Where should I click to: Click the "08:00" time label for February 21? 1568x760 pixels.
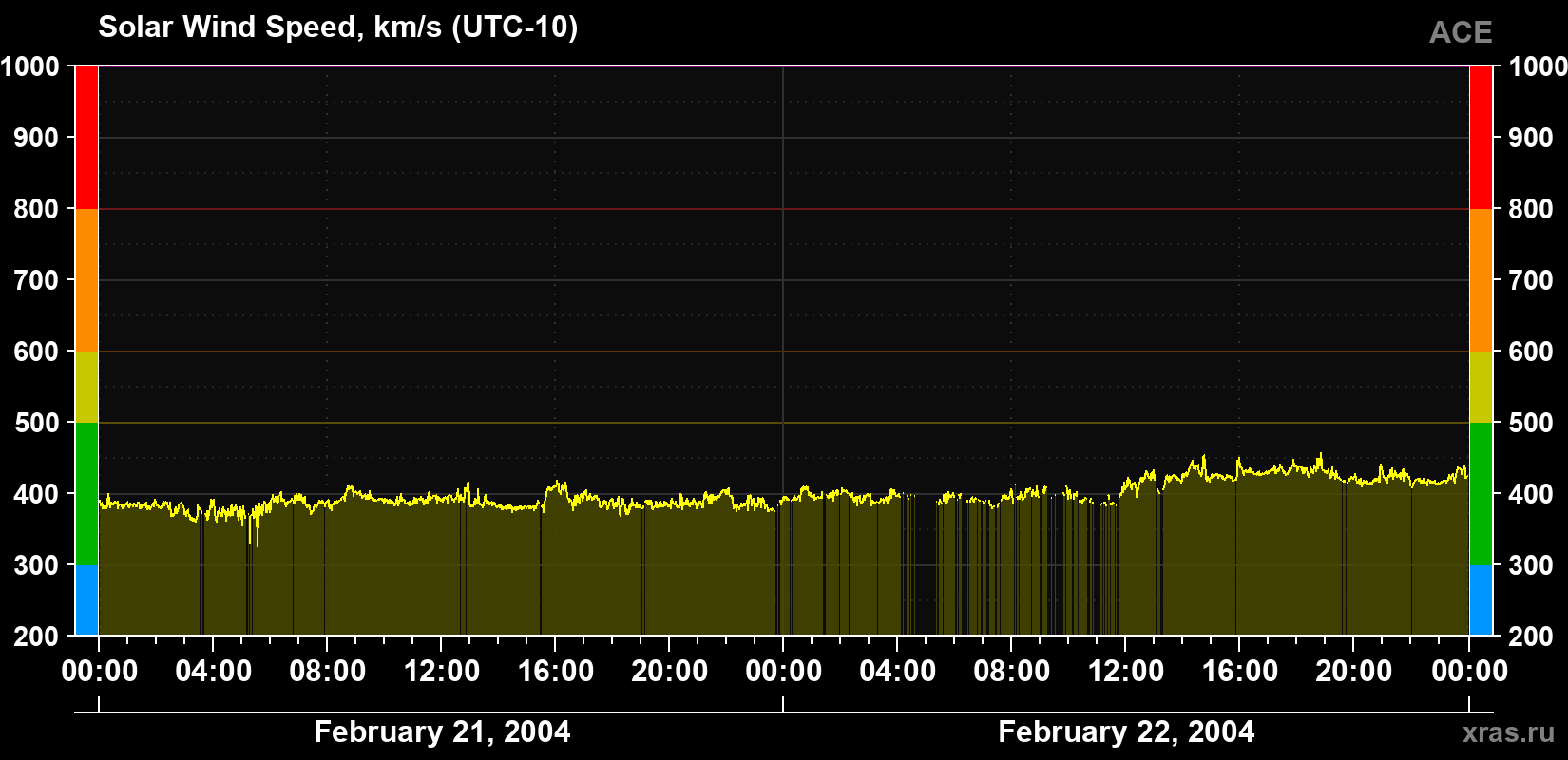coord(328,672)
